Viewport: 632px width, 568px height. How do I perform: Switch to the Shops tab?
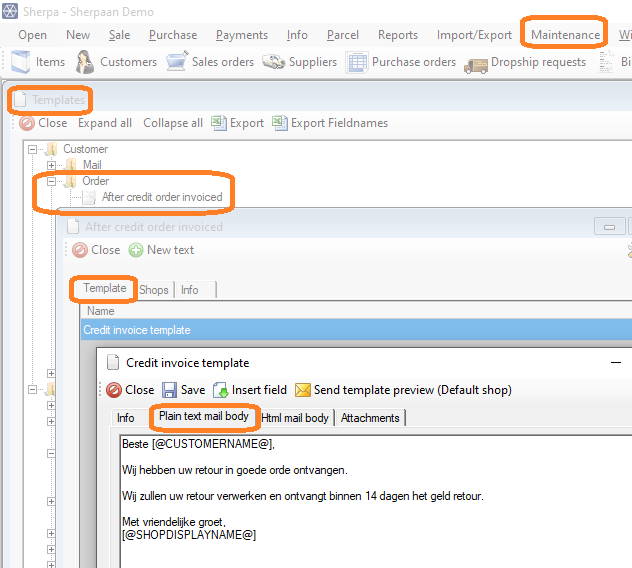tap(154, 290)
